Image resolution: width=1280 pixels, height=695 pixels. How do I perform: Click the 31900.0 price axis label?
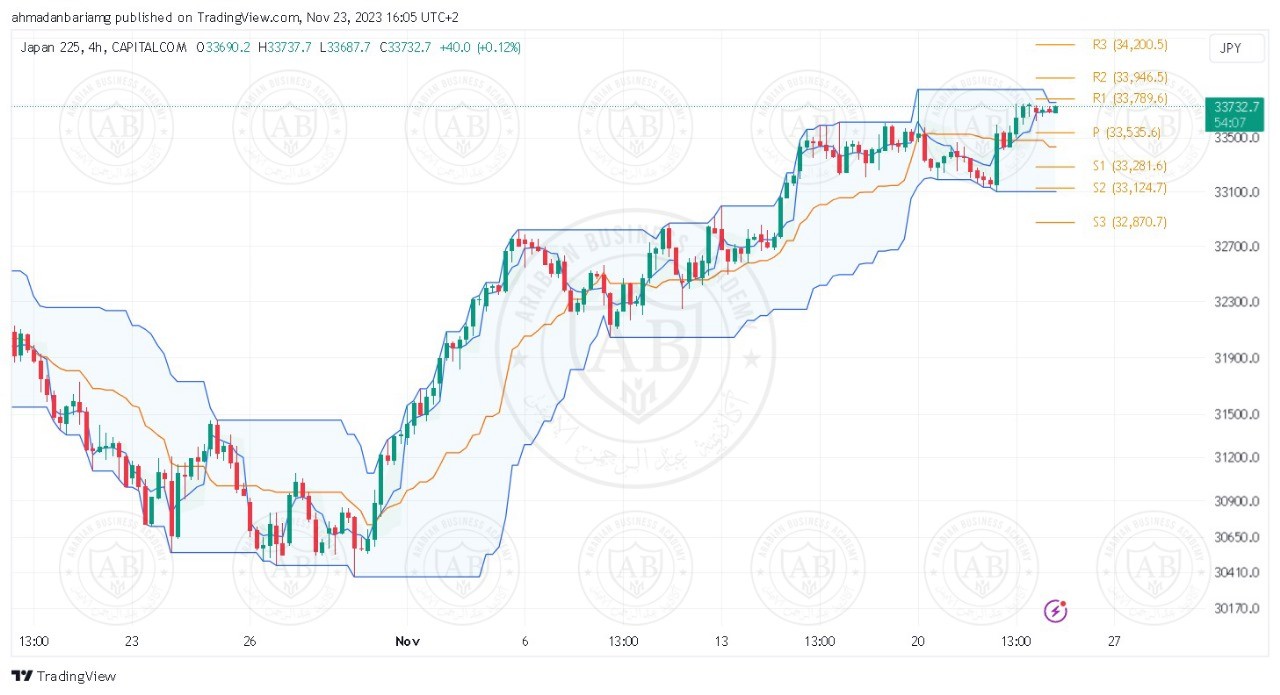tap(1235, 357)
